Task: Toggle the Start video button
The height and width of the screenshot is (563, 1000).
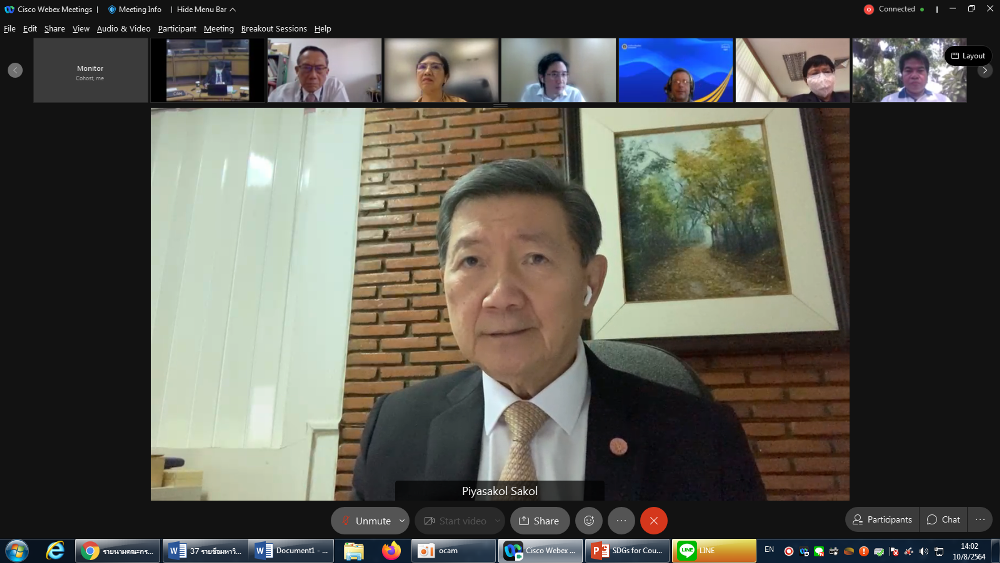Action: point(456,520)
